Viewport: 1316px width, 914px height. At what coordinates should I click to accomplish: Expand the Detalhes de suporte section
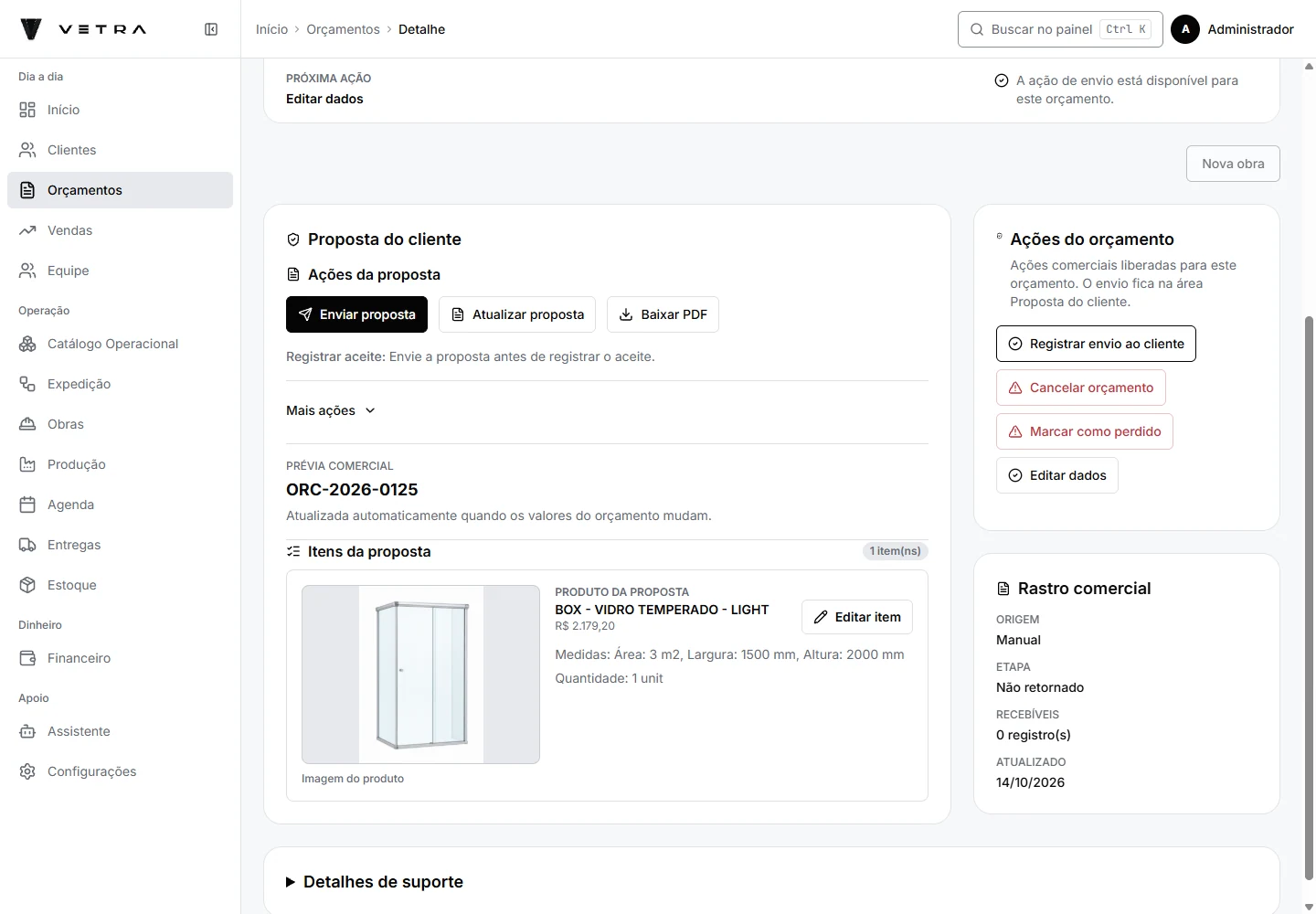click(375, 882)
